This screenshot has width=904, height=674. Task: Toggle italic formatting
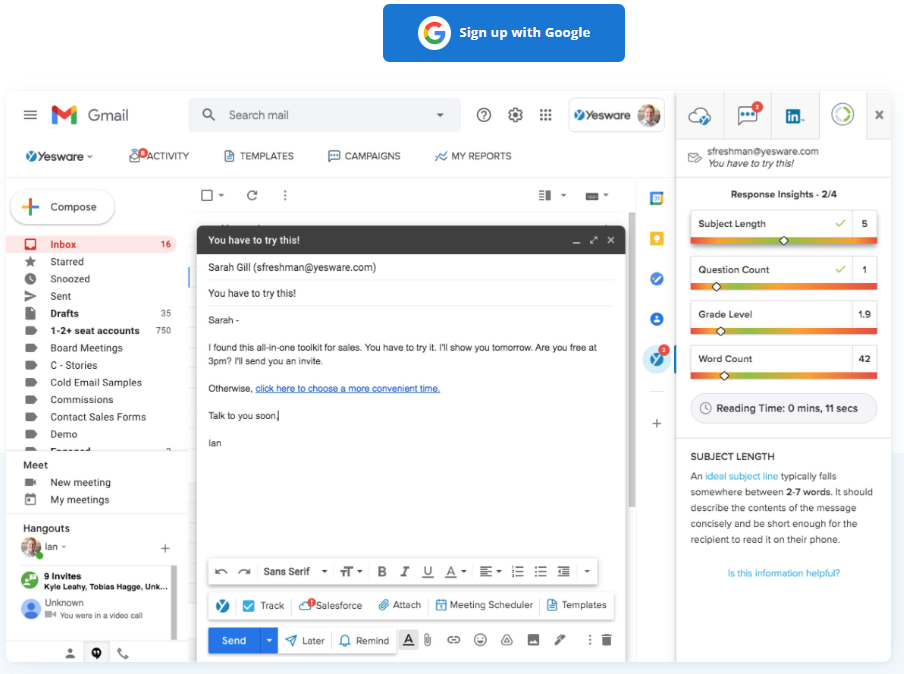pyautogui.click(x=405, y=571)
